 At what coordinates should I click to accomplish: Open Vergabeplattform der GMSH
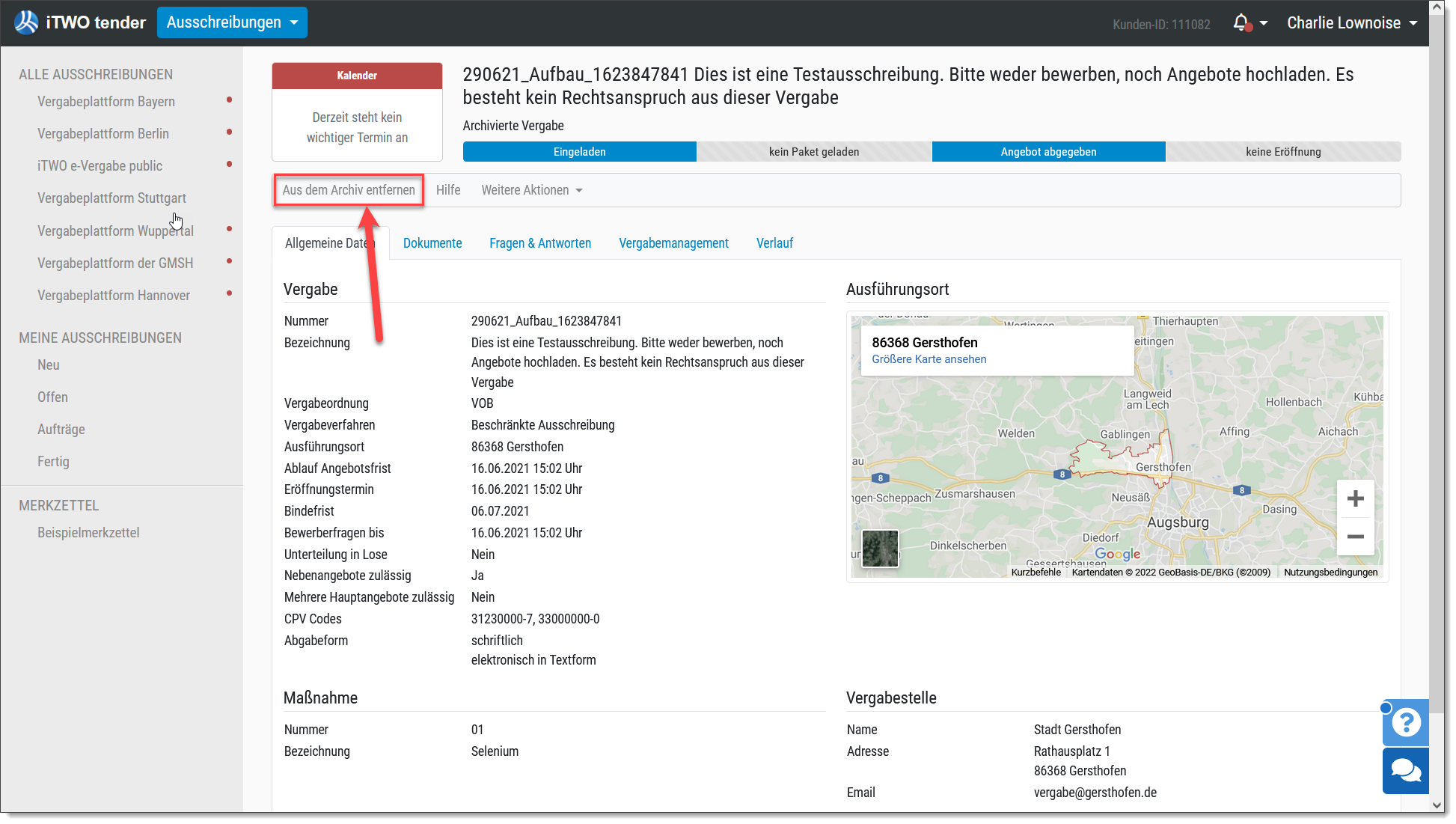115,263
